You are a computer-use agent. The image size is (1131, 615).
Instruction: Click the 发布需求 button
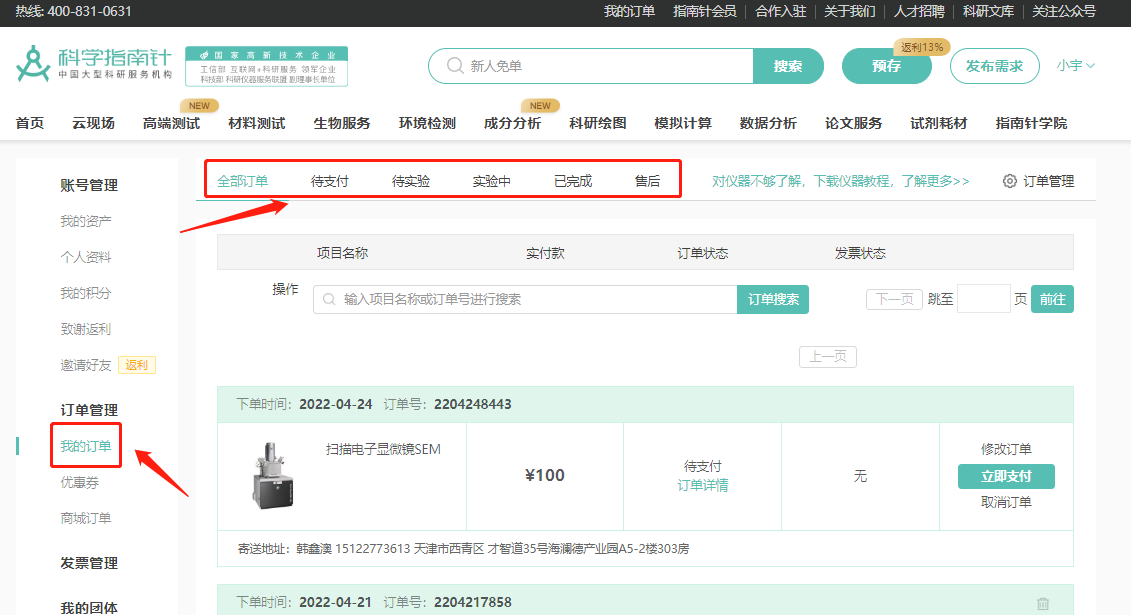[994, 65]
